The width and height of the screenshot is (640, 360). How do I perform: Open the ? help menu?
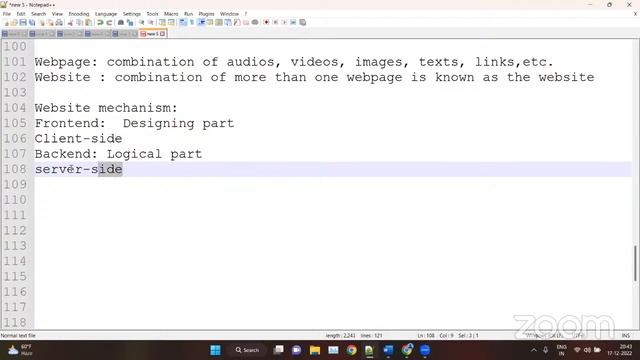[246, 14]
